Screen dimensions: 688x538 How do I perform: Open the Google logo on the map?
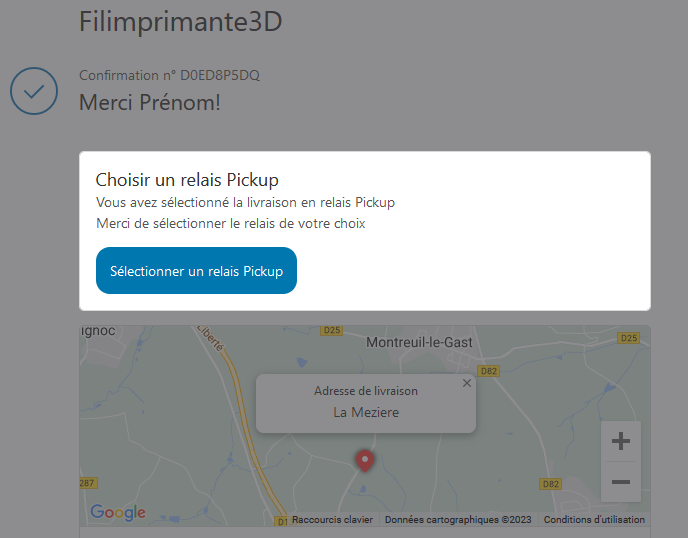click(x=118, y=512)
